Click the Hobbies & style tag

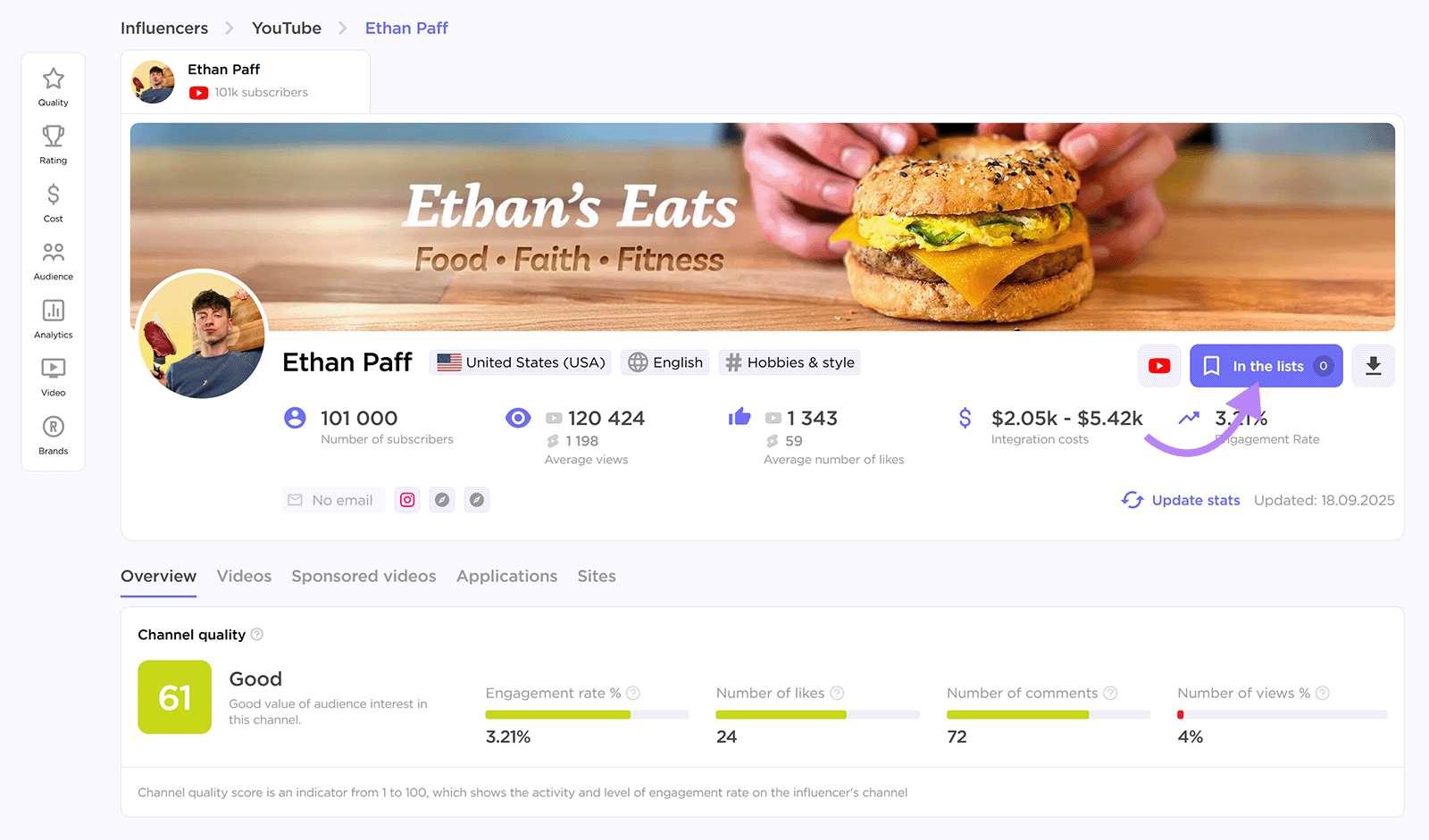click(790, 362)
